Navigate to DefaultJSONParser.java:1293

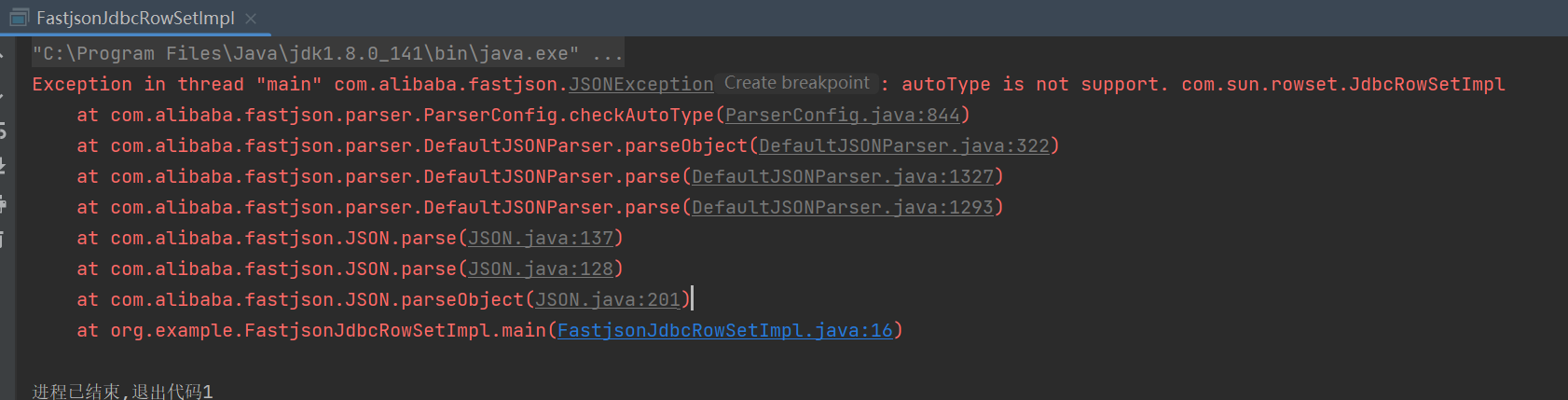[843, 207]
